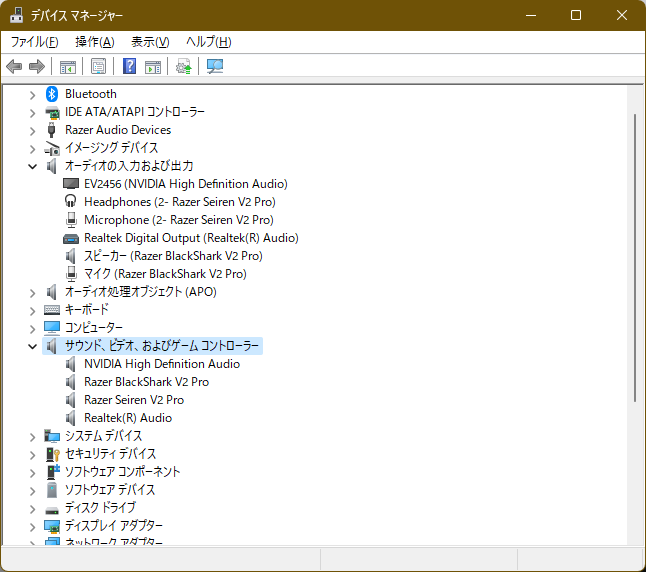The width and height of the screenshot is (646, 572).
Task: Click the speaker icon beside スピーカー BlackShark
Action: point(70,256)
